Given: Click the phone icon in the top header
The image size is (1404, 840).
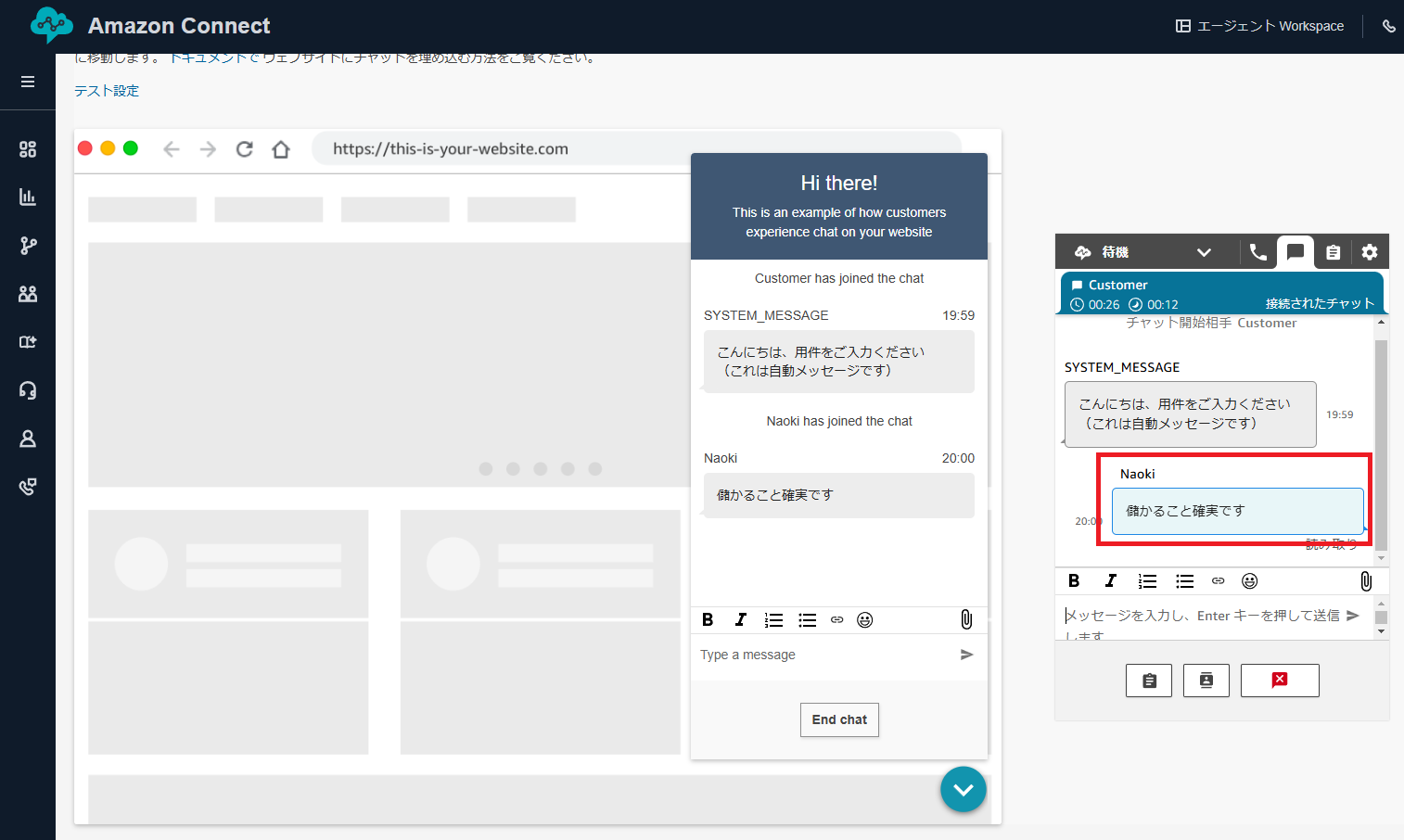Looking at the screenshot, I should 1388,26.
